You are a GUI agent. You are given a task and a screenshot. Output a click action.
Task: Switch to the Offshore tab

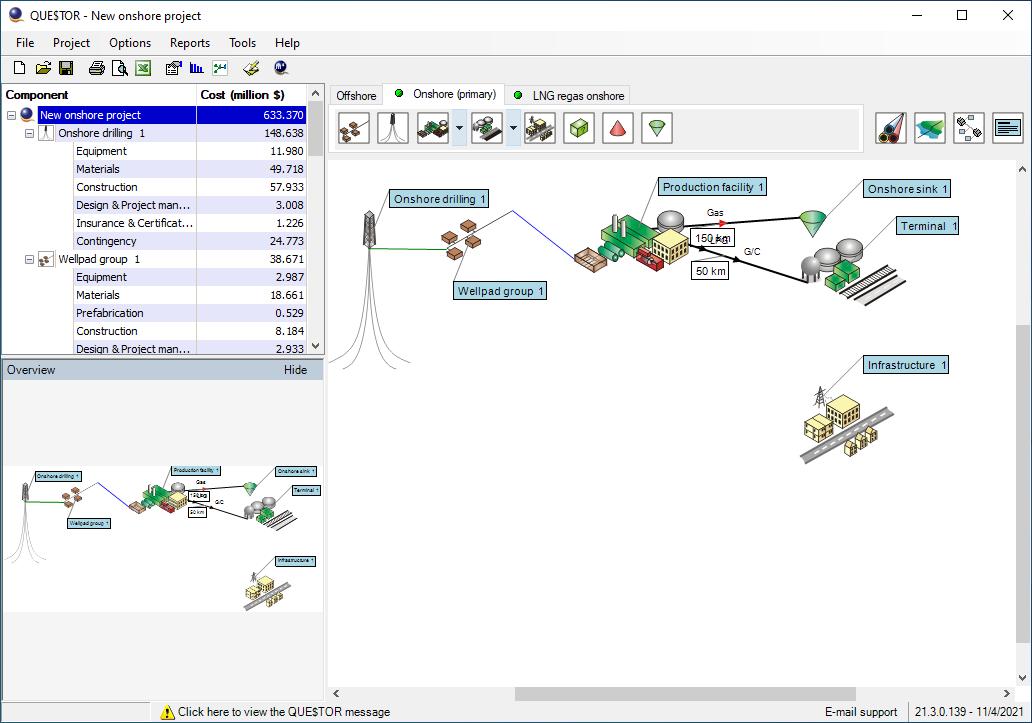(356, 95)
